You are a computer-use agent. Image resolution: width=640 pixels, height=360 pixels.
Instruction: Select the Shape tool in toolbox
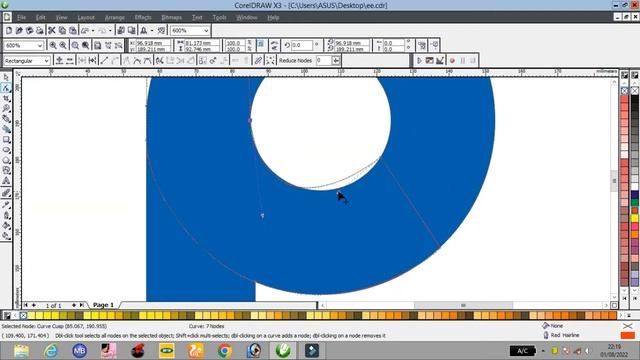pos(6,88)
